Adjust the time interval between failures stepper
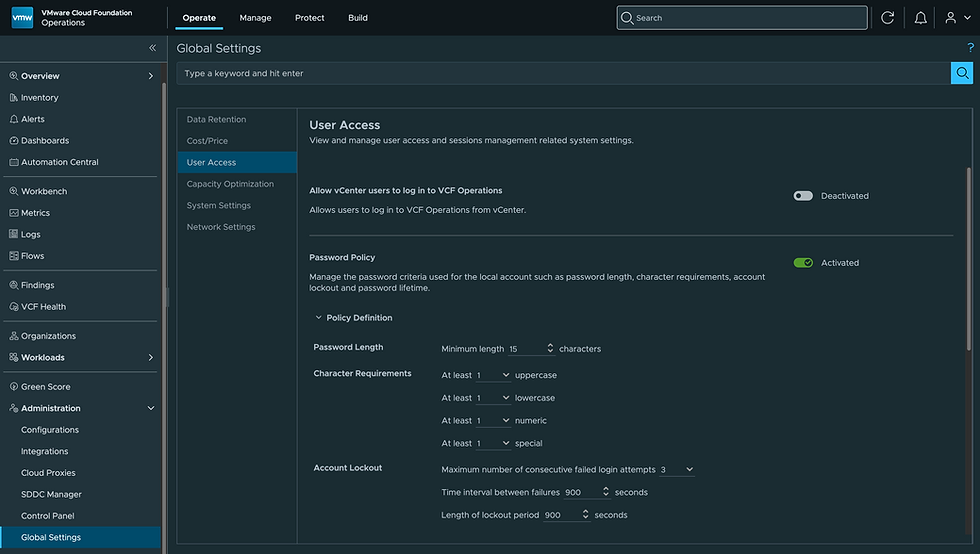This screenshot has width=980, height=554. pyautogui.click(x=606, y=491)
